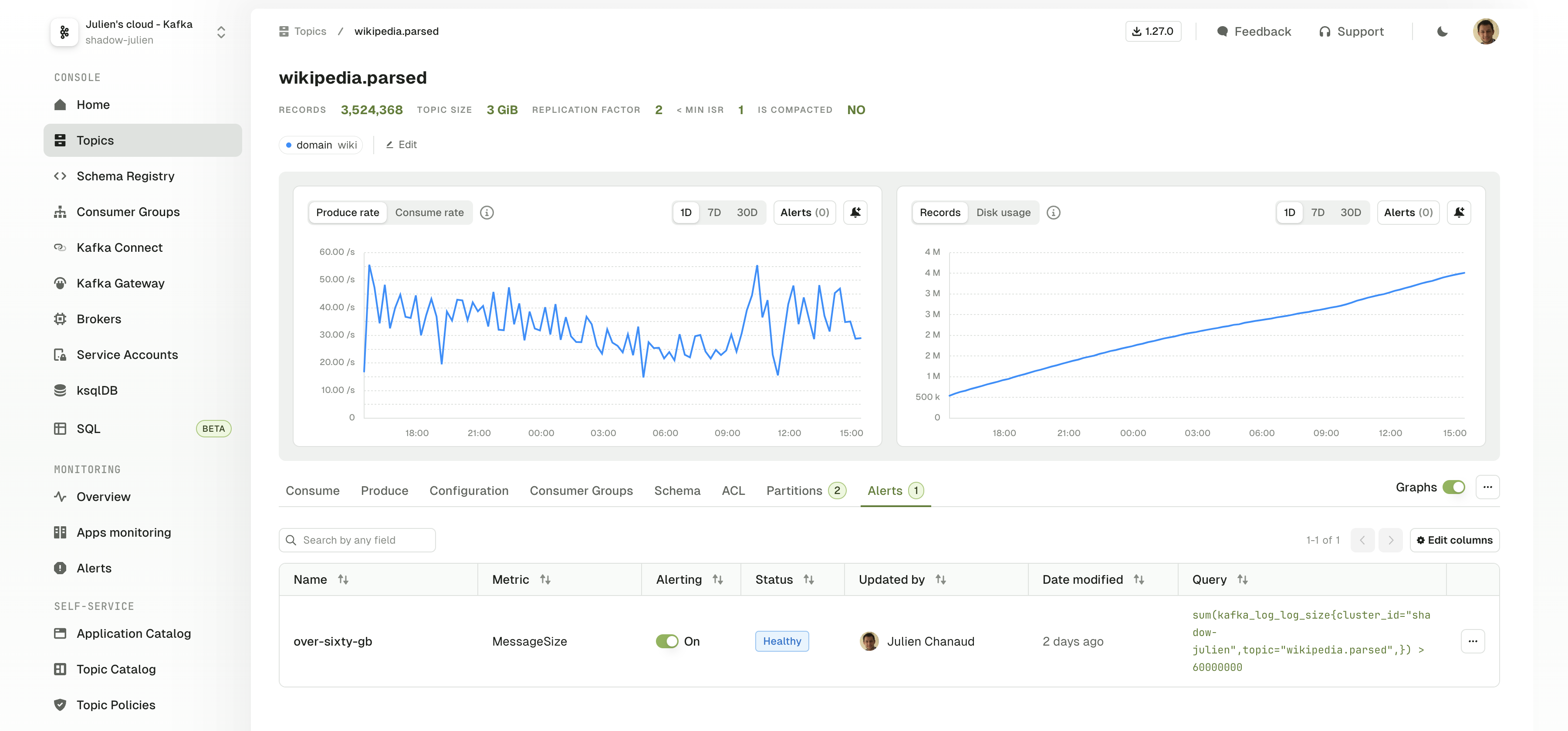The height and width of the screenshot is (731, 1568).
Task: Click Search by any field box
Action: [x=357, y=541]
